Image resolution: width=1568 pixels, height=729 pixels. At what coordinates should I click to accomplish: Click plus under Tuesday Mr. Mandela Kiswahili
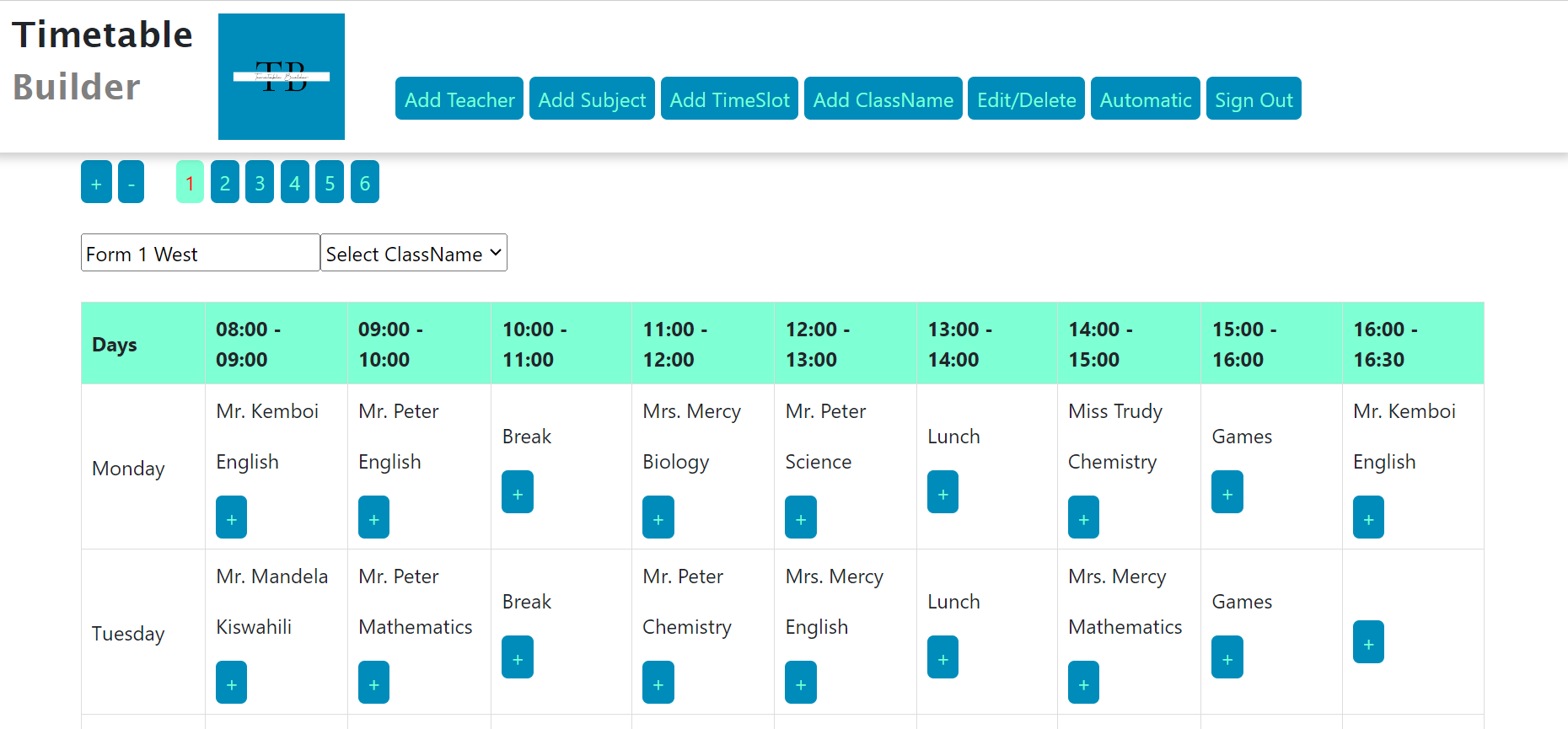(x=231, y=683)
